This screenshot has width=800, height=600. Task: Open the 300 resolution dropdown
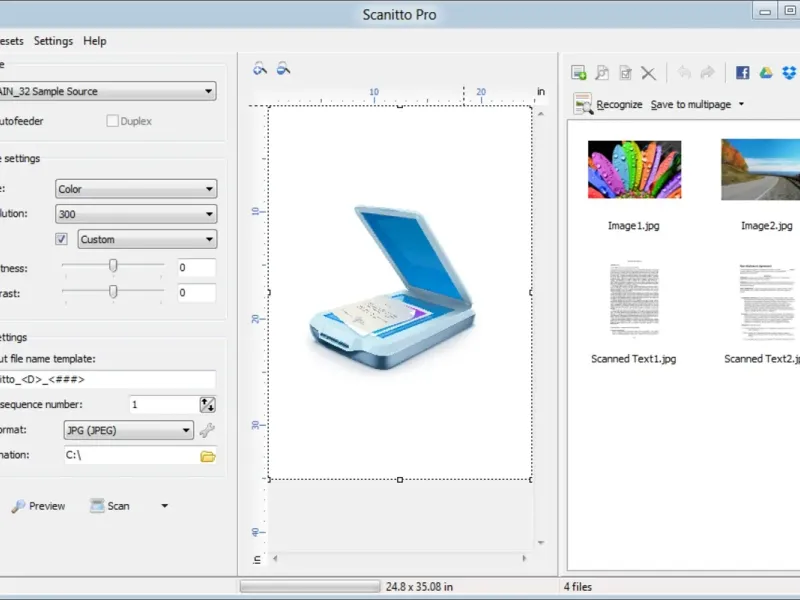[136, 214]
